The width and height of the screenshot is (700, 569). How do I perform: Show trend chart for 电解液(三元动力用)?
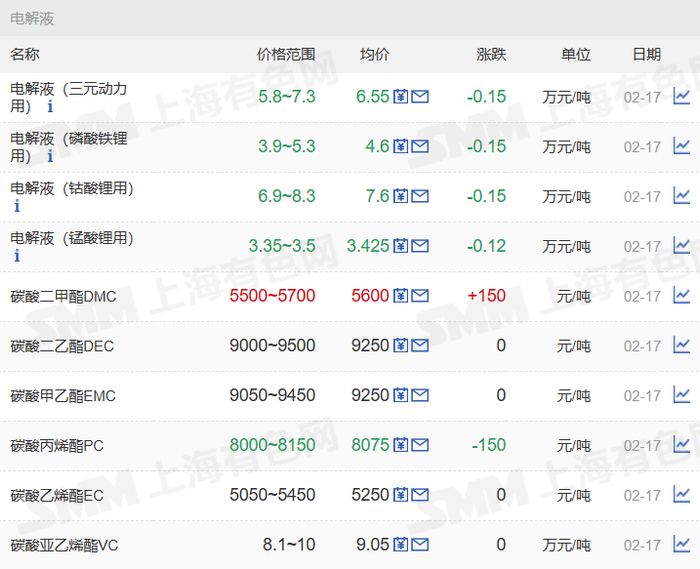(x=681, y=96)
